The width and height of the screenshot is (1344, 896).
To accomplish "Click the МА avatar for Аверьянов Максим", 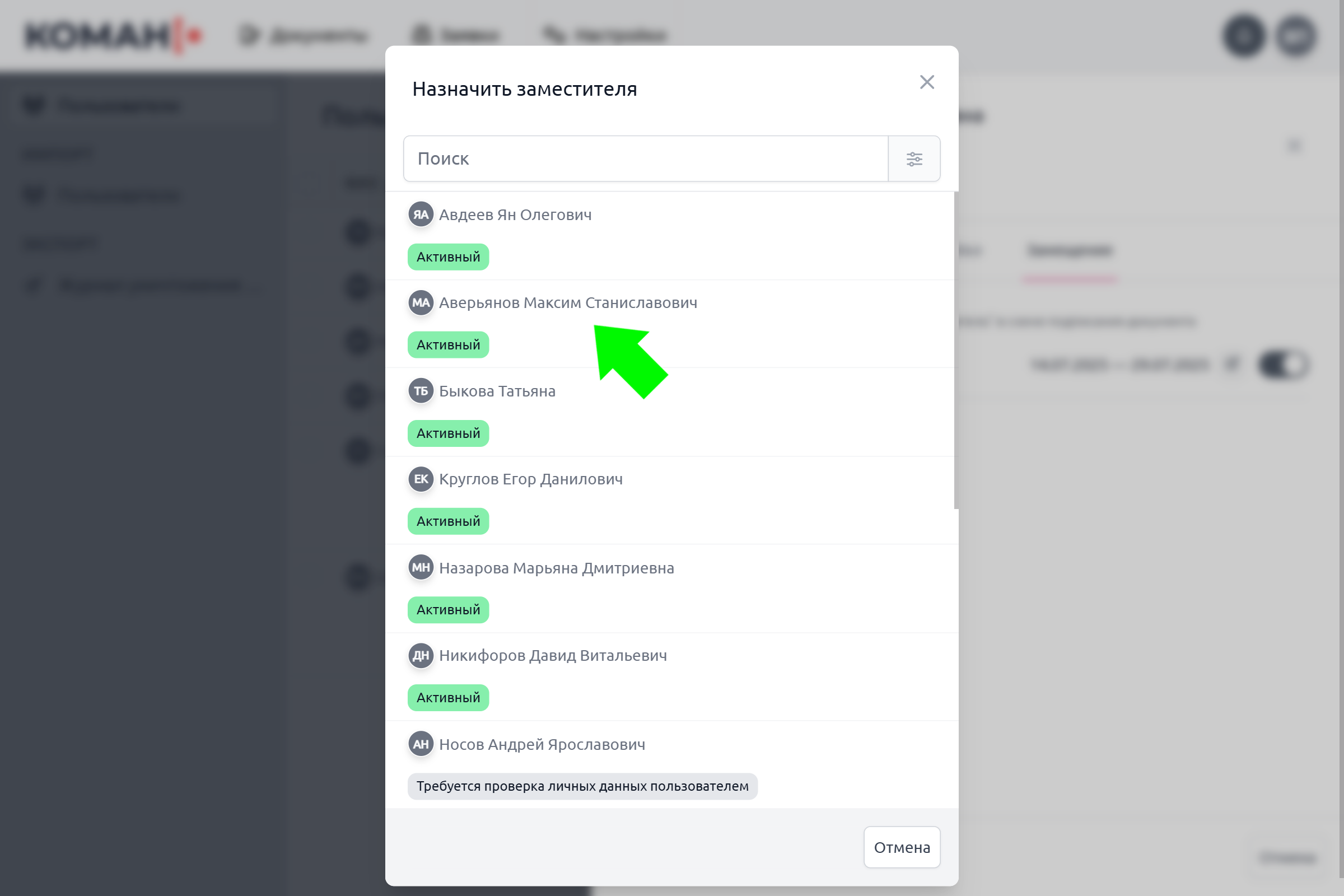I will (x=421, y=302).
